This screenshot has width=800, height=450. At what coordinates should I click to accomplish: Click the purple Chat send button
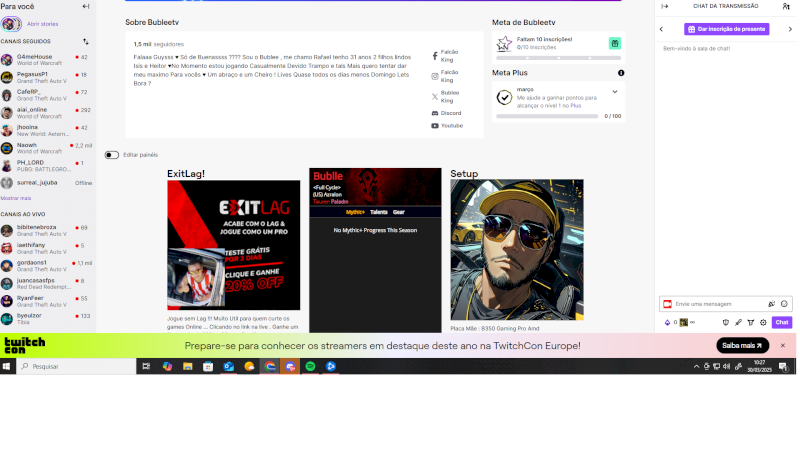coord(782,322)
